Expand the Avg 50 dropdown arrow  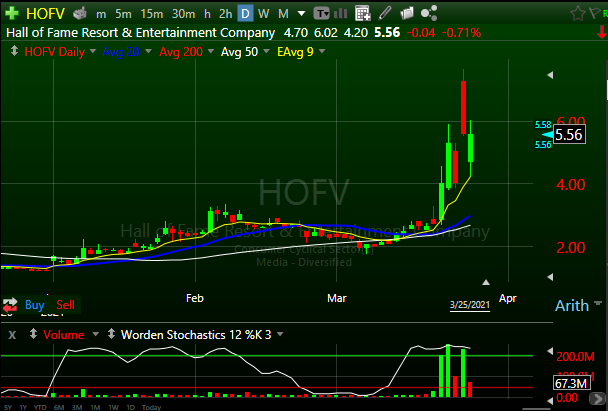click(266, 51)
